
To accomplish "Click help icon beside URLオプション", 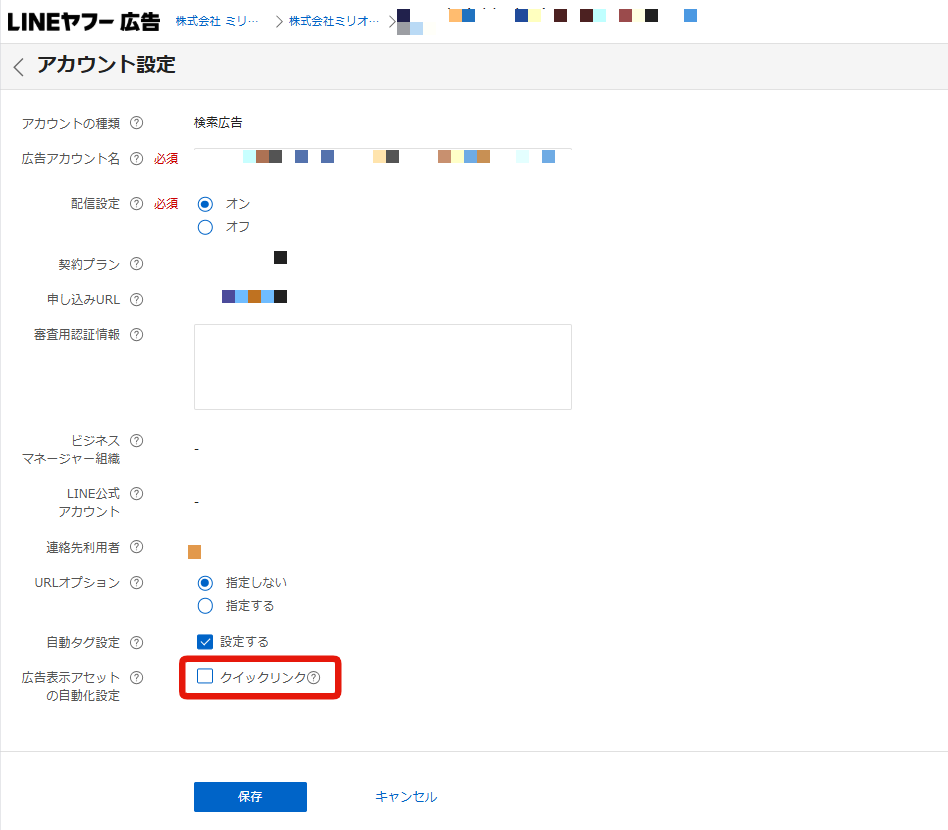I will coord(137,582).
